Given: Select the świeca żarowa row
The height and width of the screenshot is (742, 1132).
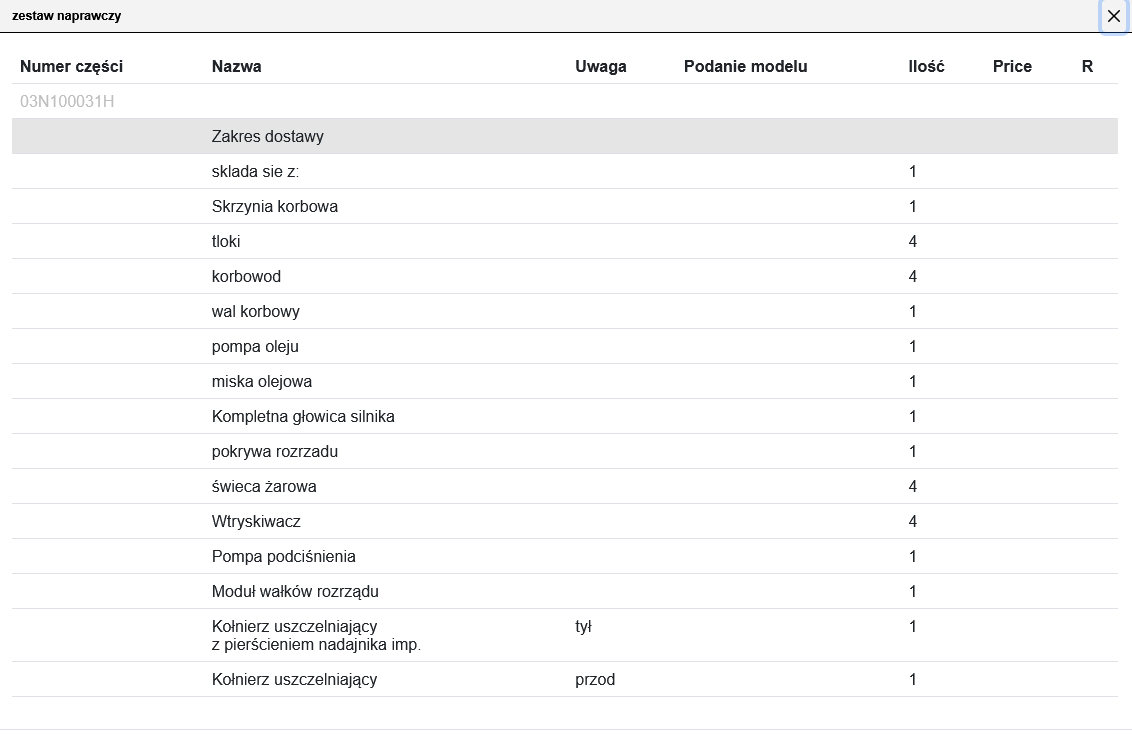Looking at the screenshot, I should (x=264, y=487).
